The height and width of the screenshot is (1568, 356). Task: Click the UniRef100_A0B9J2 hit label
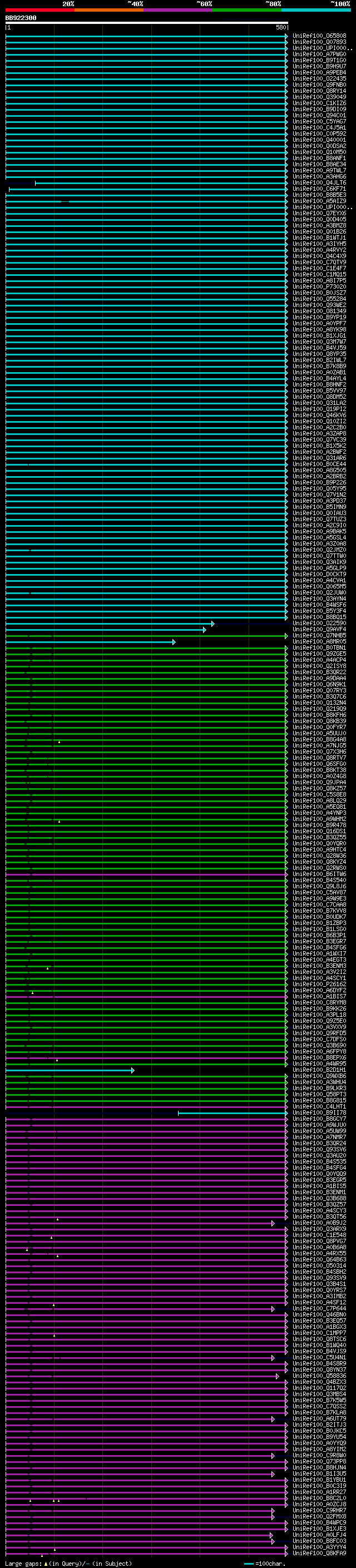click(x=319, y=1223)
